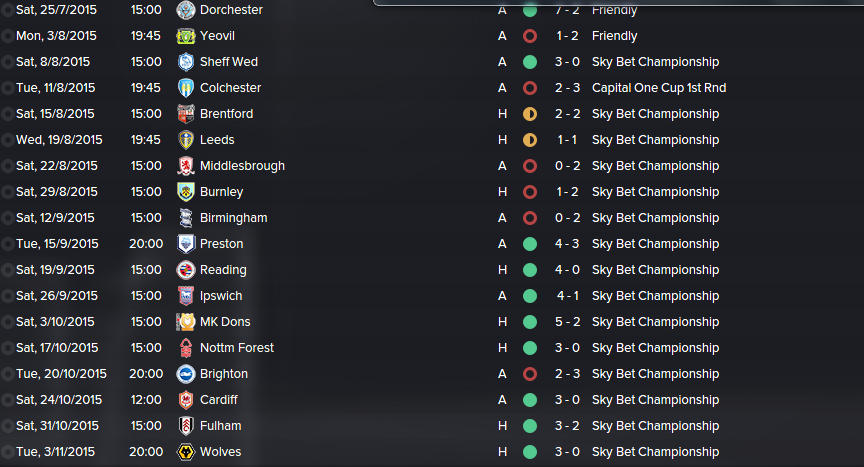Select the row radio for Sat, 12/9/2015

tap(7, 218)
